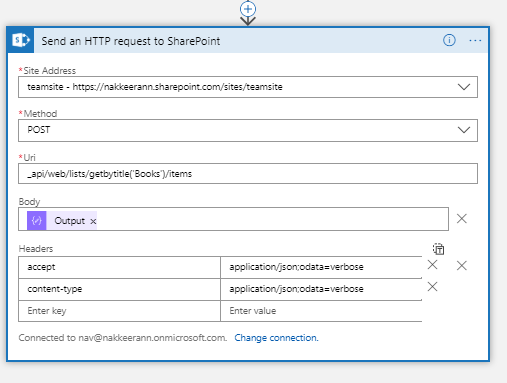The image size is (507, 383).
Task: Click the Enter value header field
Action: (x=321, y=311)
